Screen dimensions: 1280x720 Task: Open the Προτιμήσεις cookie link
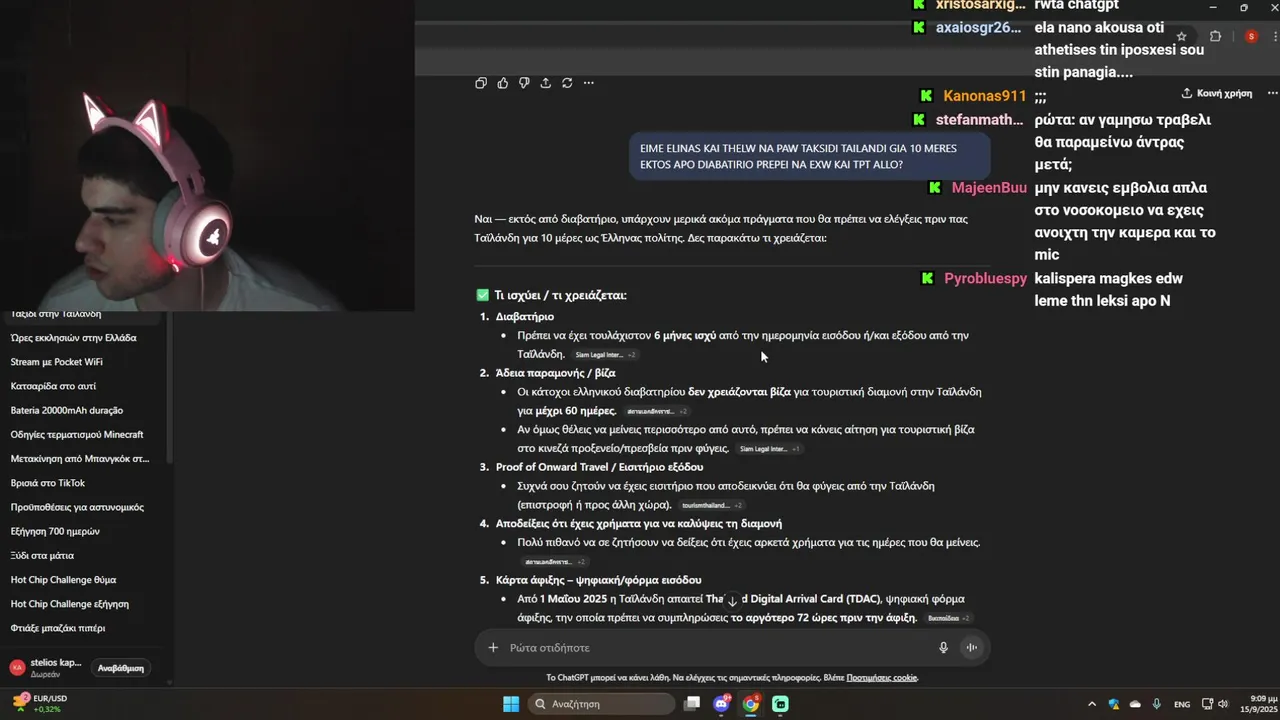[x=882, y=678]
